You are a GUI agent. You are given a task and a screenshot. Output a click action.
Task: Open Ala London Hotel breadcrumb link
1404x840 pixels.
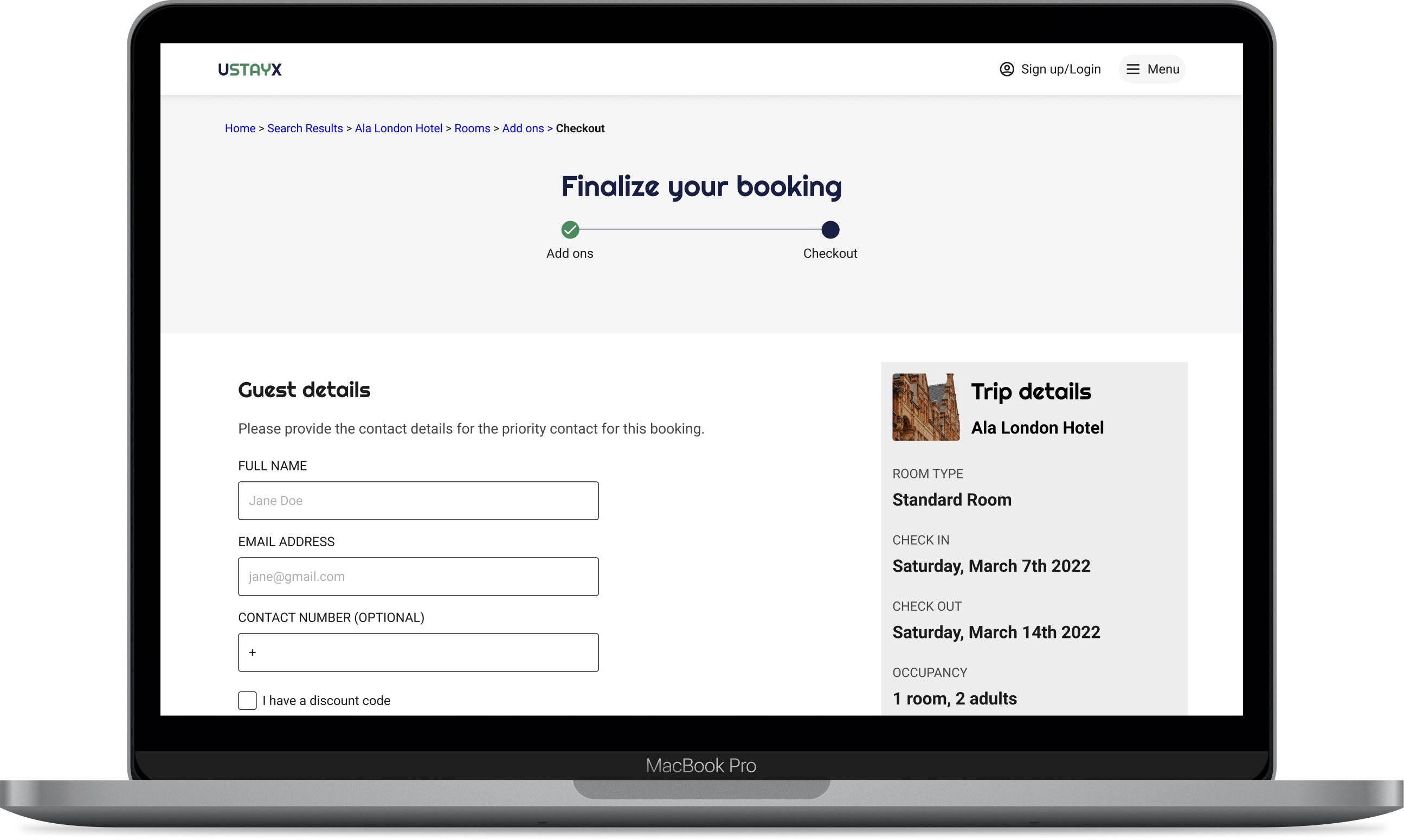398,128
